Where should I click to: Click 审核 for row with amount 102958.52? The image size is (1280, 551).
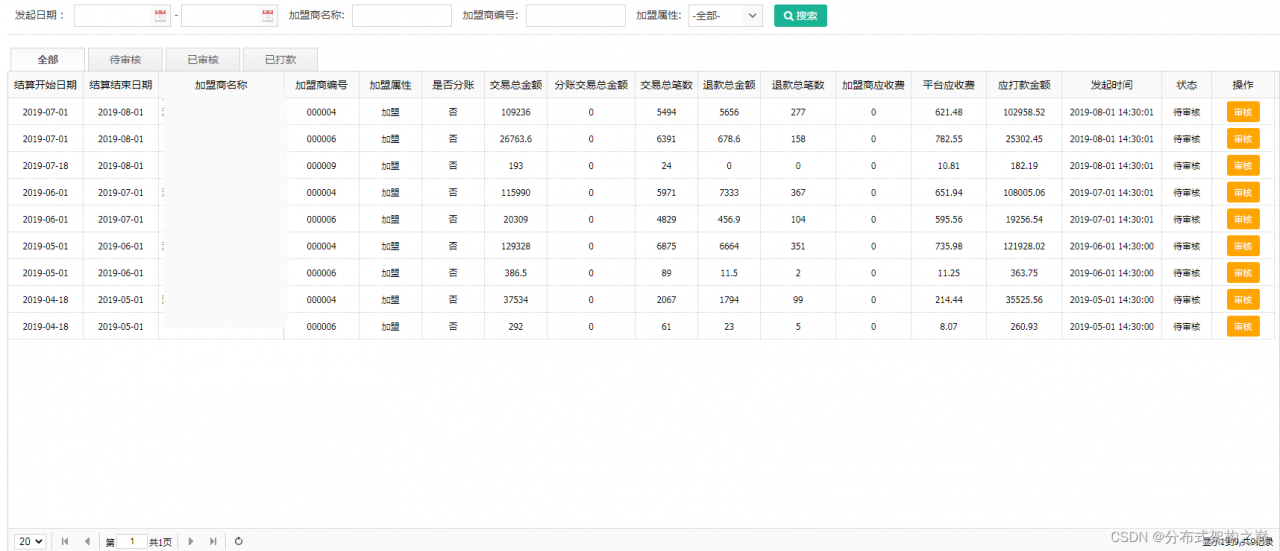coord(1243,112)
